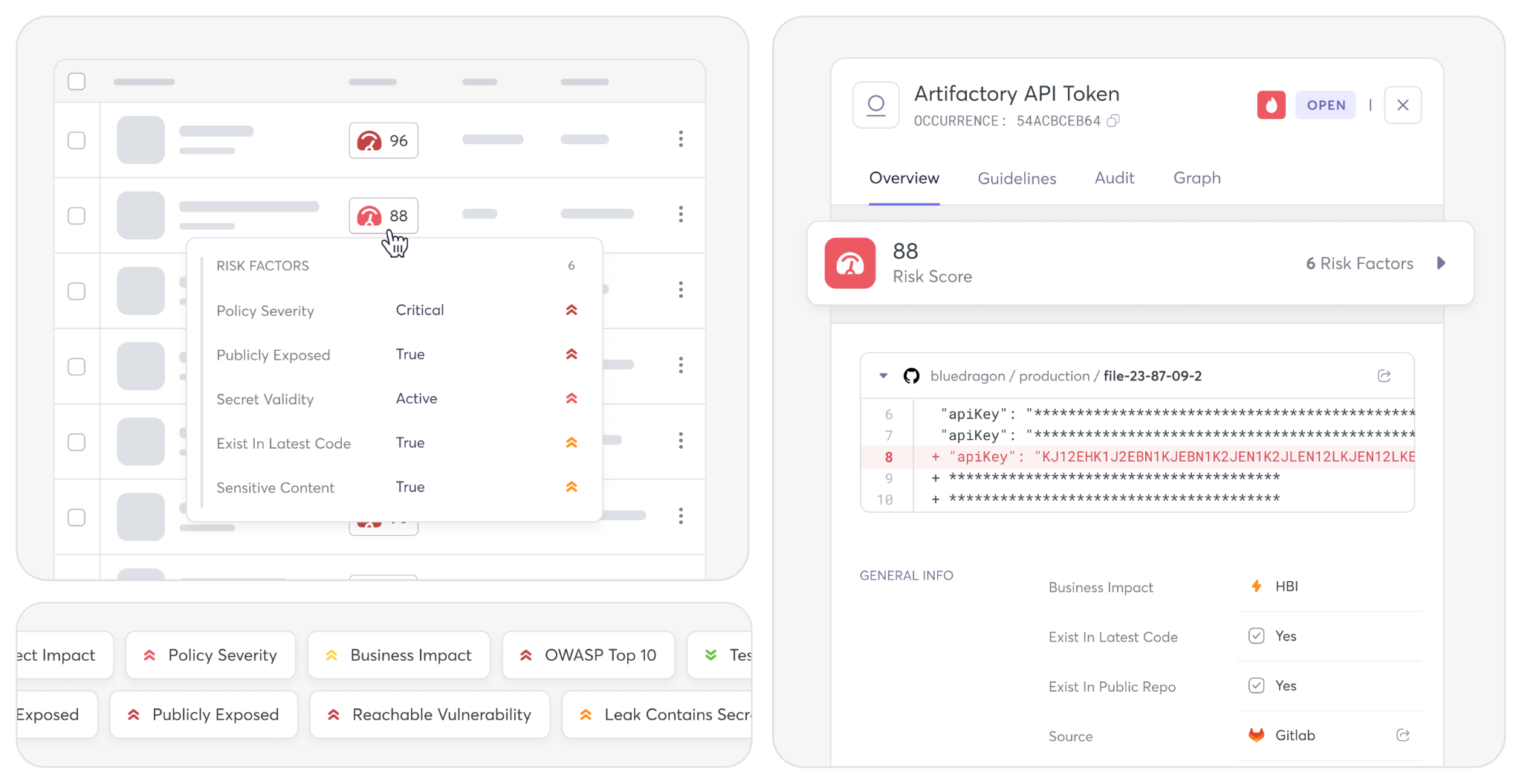Open the bluedragon file external link icon

pyautogui.click(x=1384, y=376)
